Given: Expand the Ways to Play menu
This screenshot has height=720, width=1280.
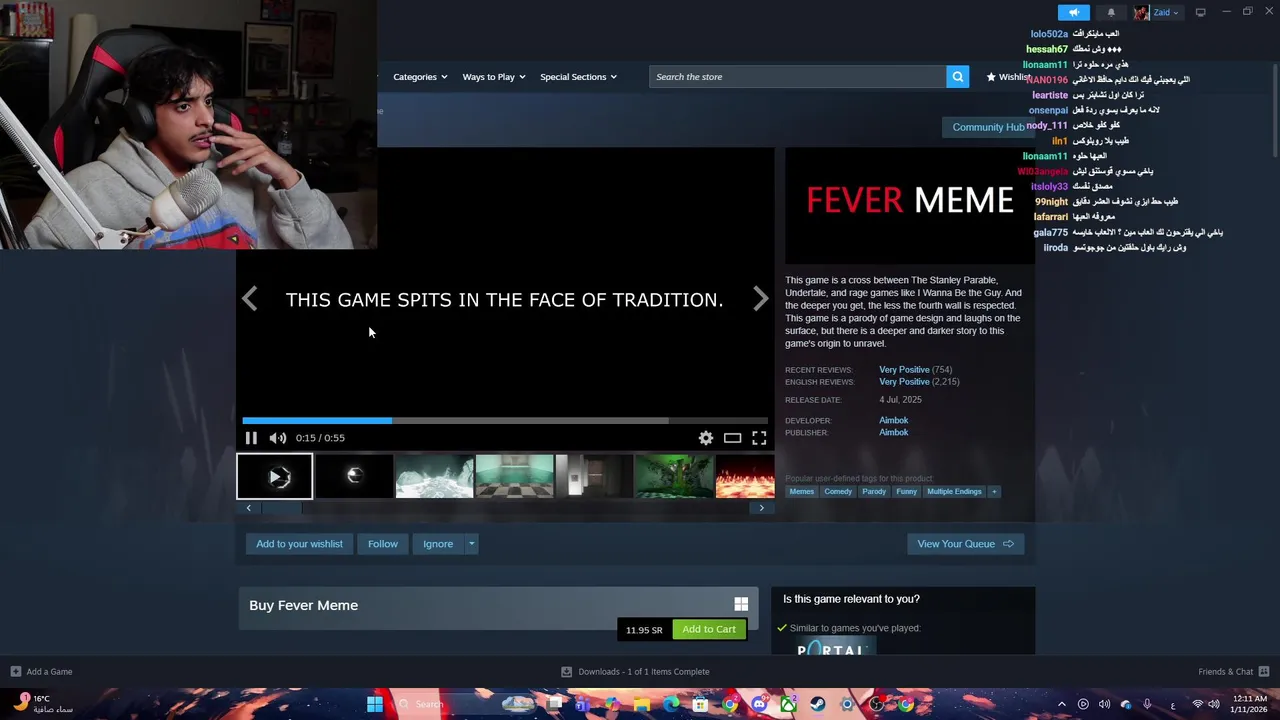Looking at the screenshot, I should coord(494,77).
